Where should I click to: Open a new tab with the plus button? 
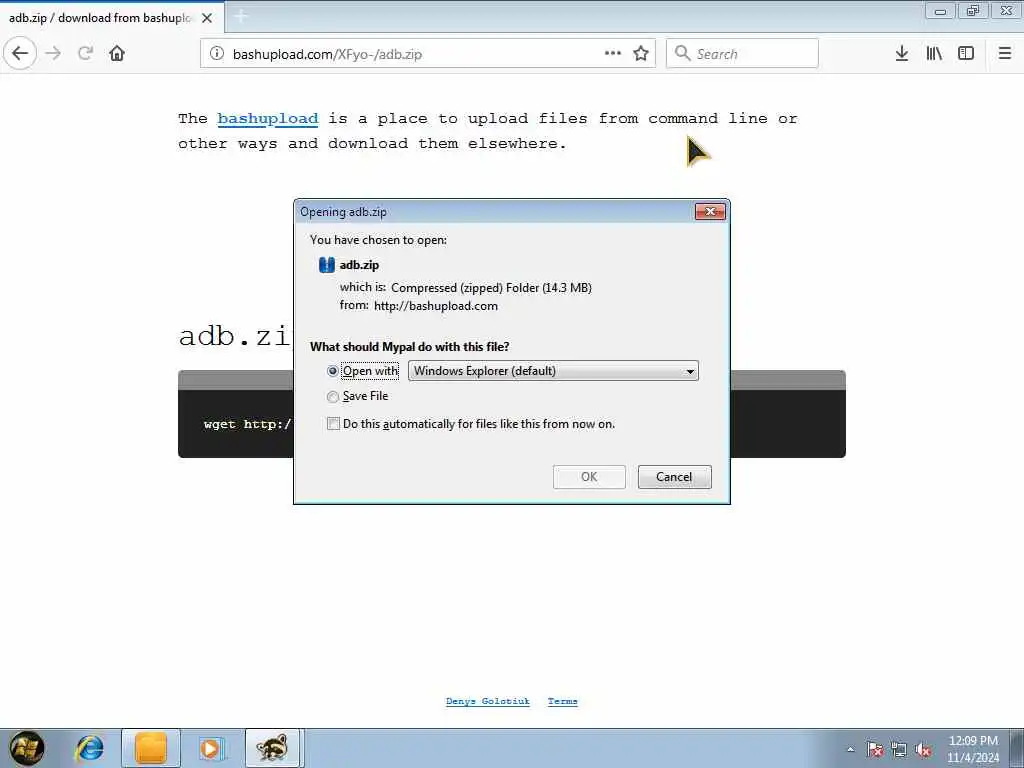click(x=241, y=17)
